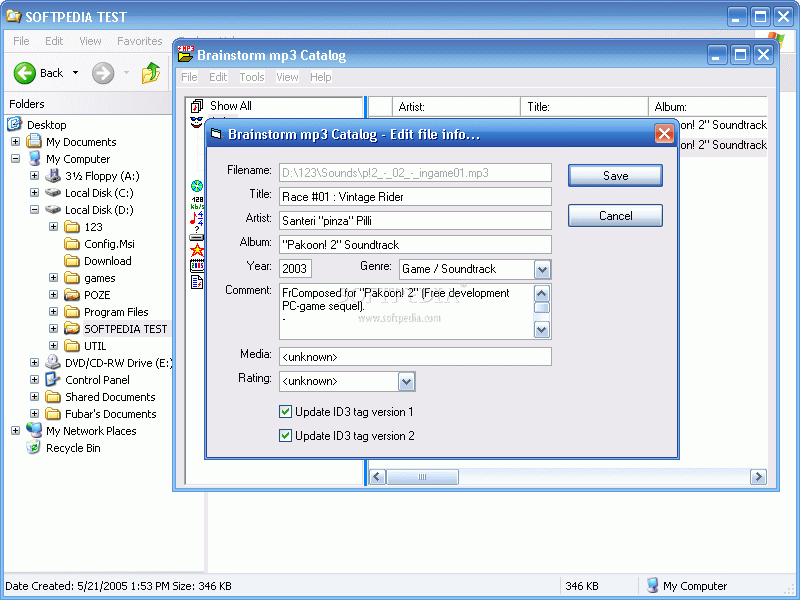Click the Show All music files icon
The image size is (800, 600).
(x=197, y=106)
